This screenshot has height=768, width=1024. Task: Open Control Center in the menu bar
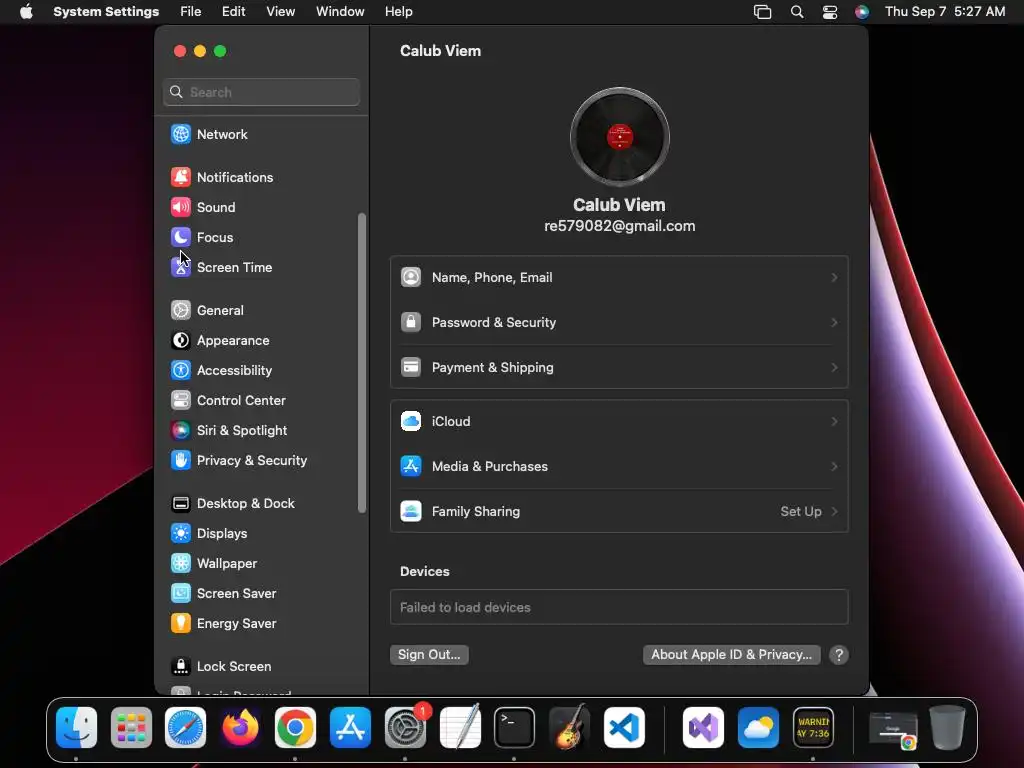pos(829,12)
